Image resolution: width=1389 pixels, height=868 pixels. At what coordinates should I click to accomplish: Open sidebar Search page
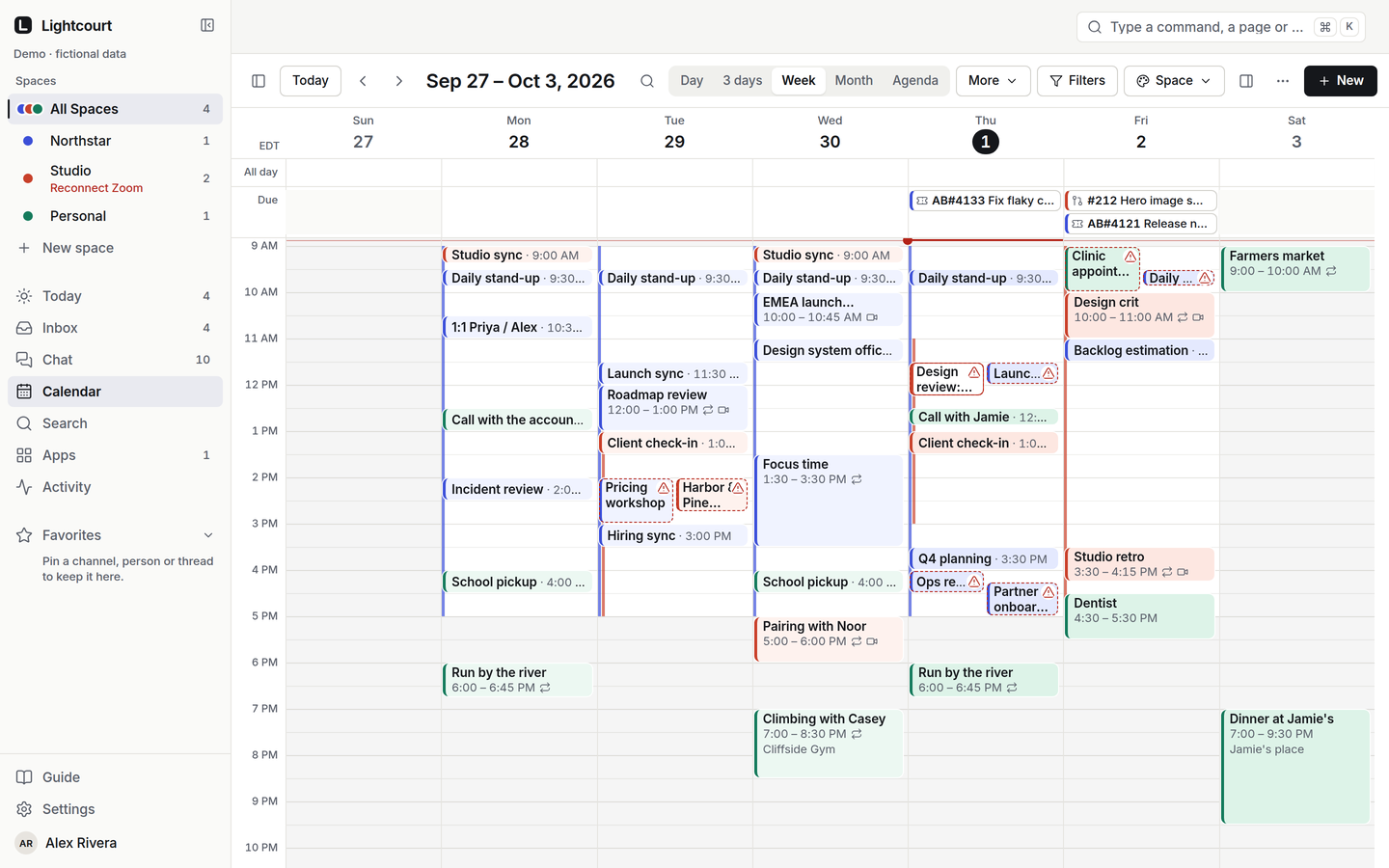tap(115, 423)
